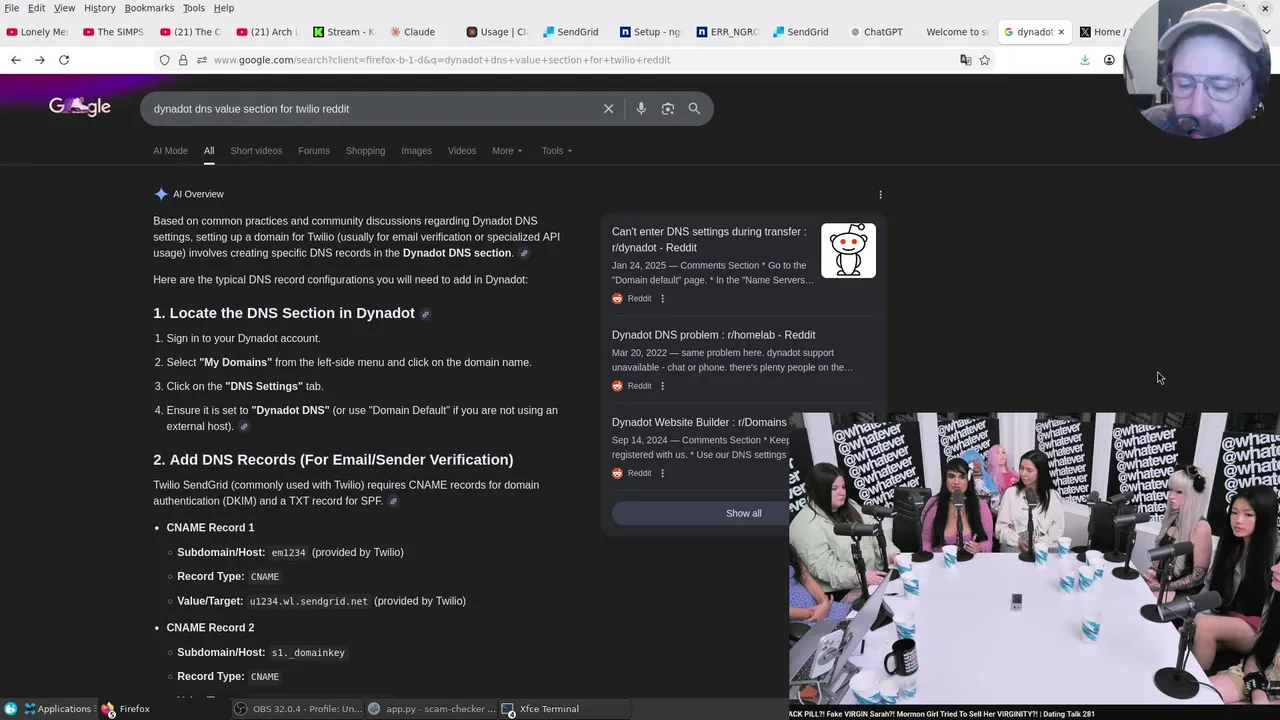This screenshot has width=1280, height=720.
Task: Open the Bookmarks menu
Action: [x=149, y=8]
